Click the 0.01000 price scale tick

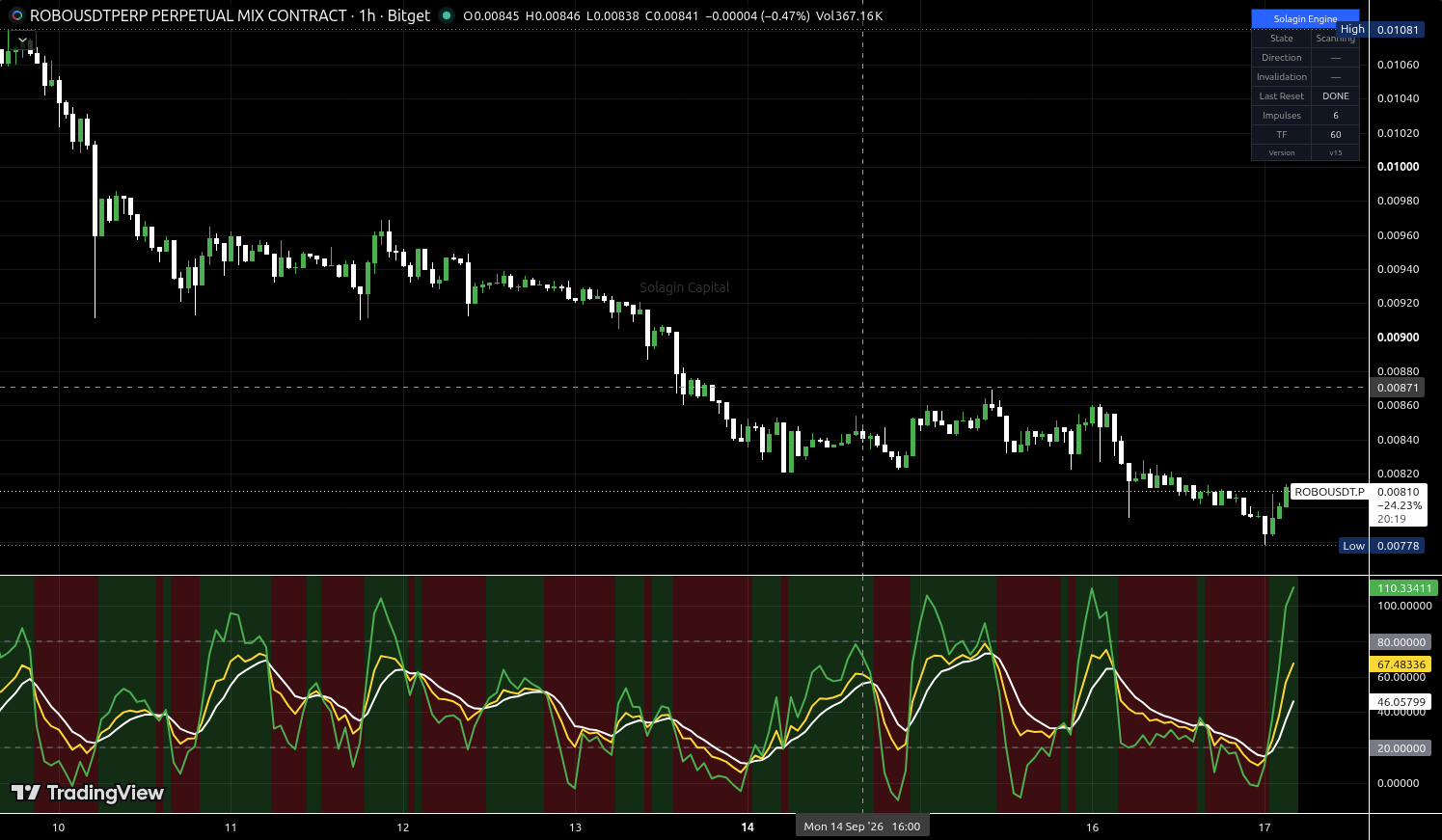pyautogui.click(x=1398, y=167)
